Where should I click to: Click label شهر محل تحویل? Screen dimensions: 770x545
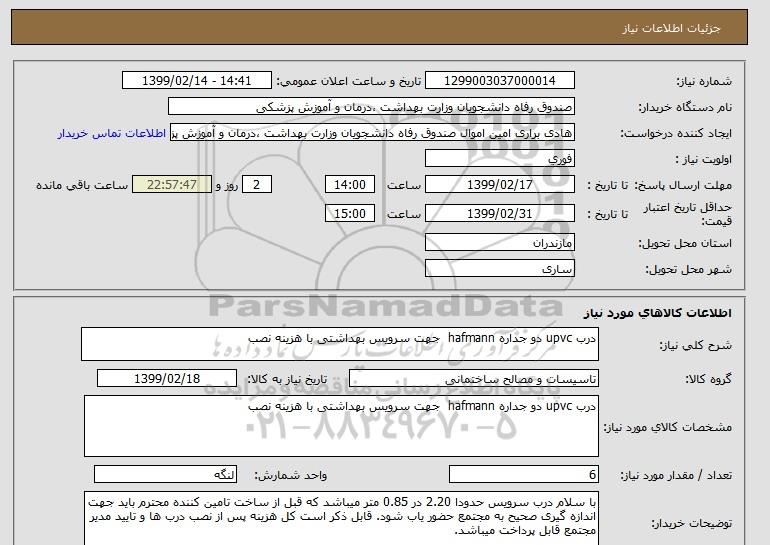pyautogui.click(x=688, y=270)
